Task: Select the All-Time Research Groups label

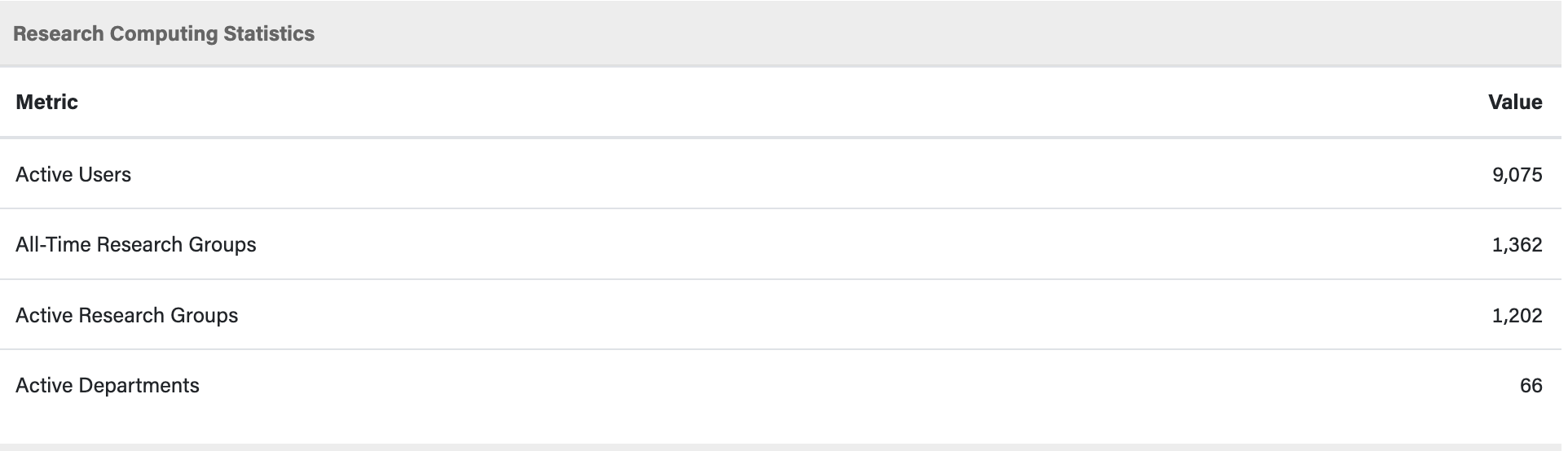Action: [135, 244]
